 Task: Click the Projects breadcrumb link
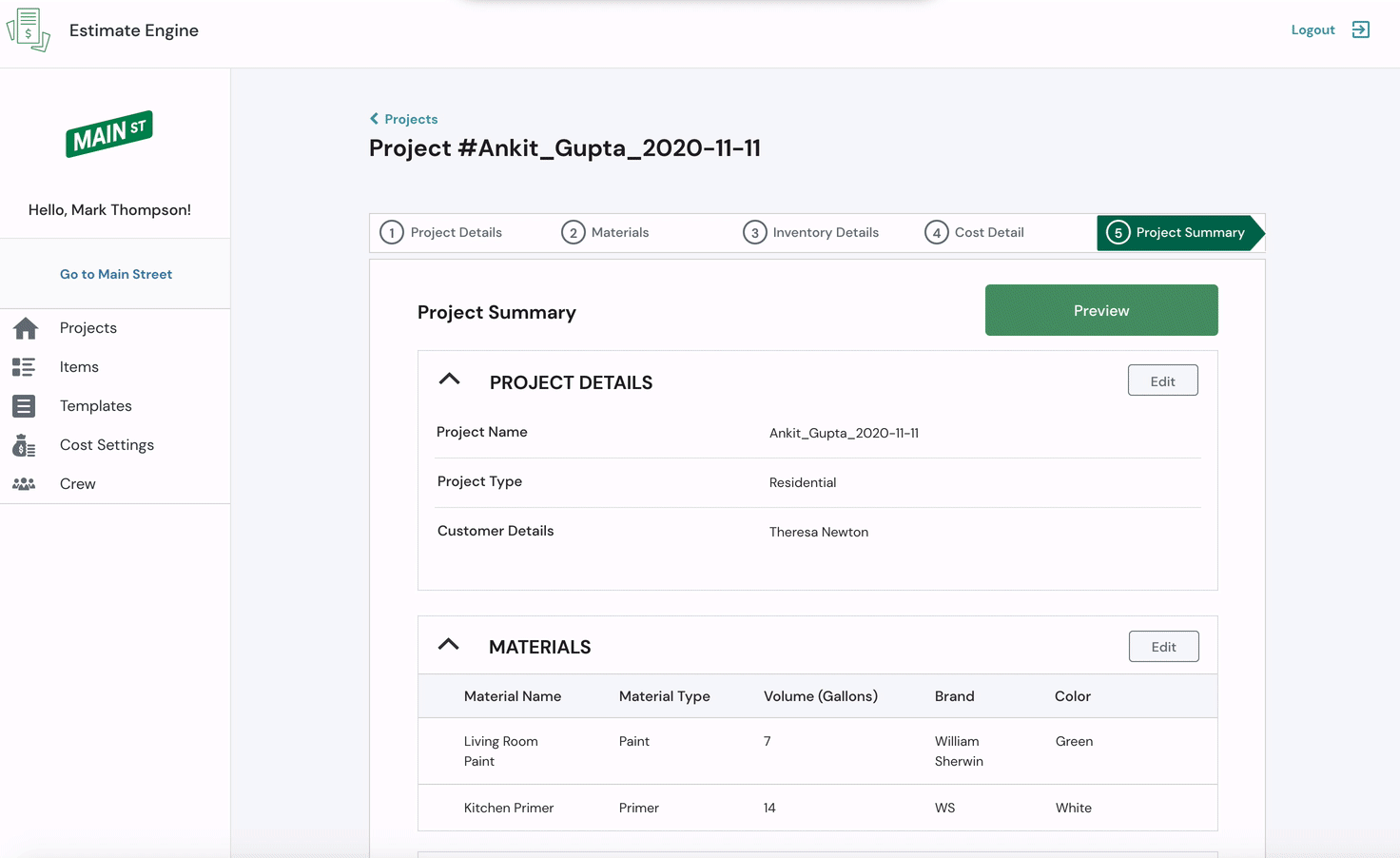(411, 119)
